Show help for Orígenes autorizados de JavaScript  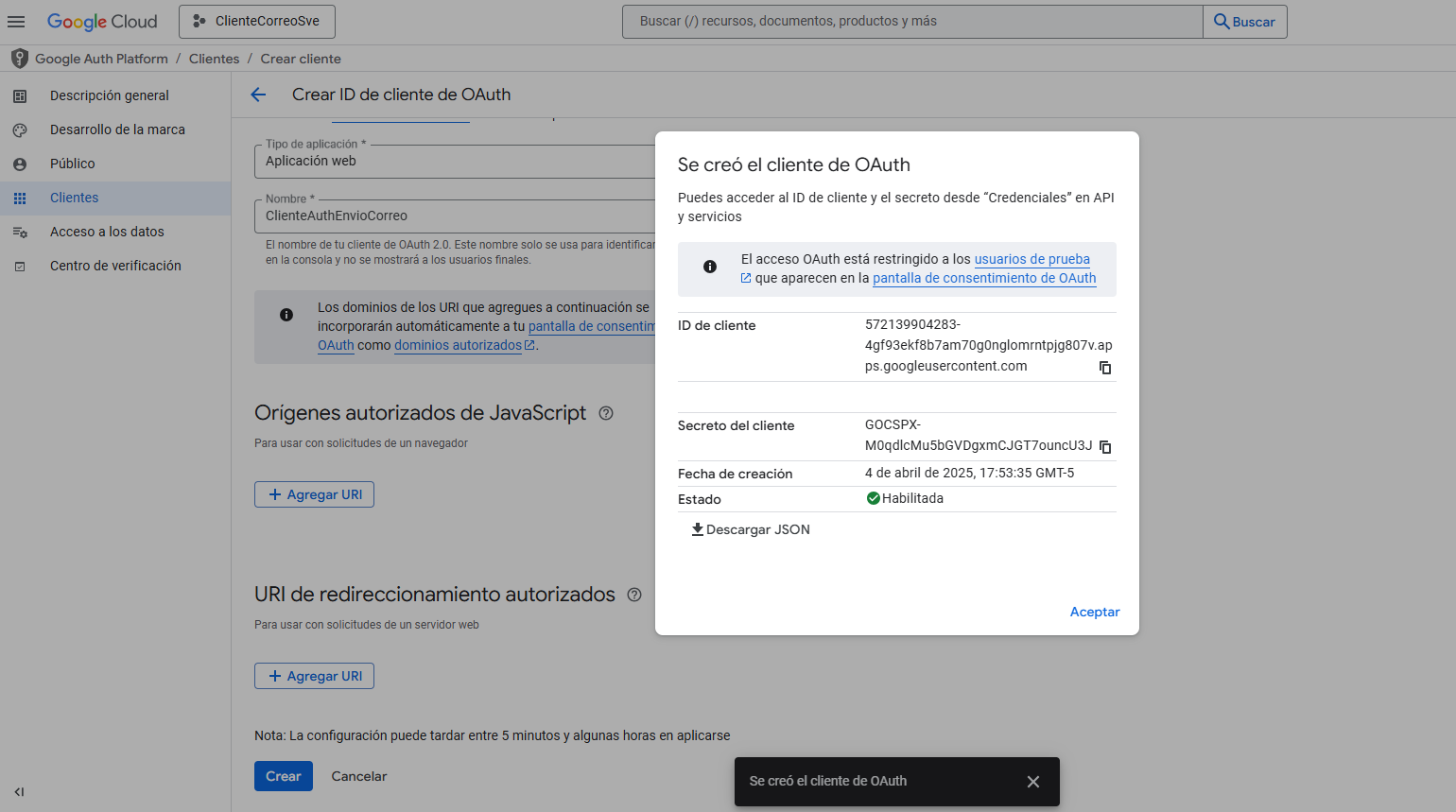(606, 413)
